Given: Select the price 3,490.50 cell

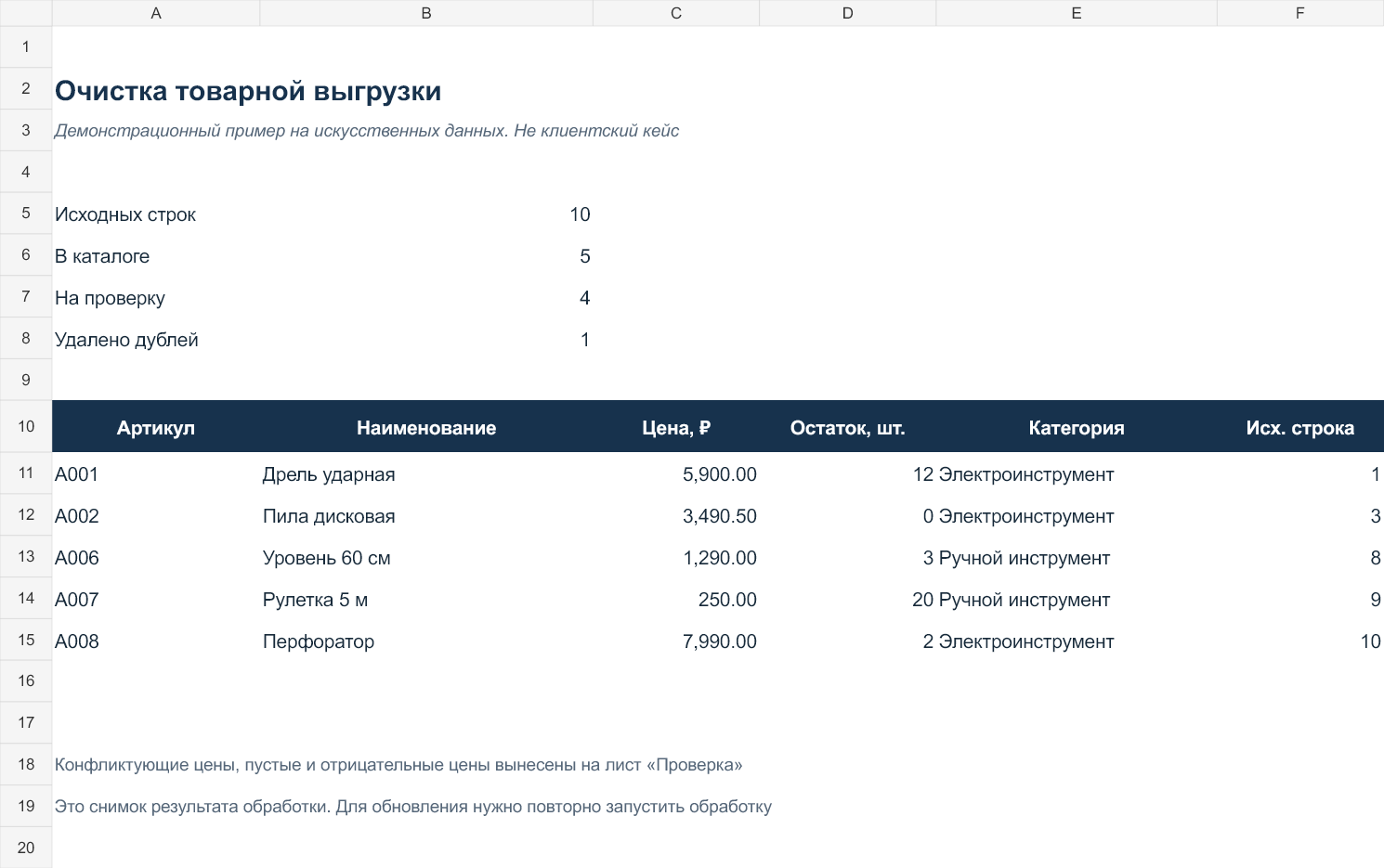Looking at the screenshot, I should pos(676,516).
